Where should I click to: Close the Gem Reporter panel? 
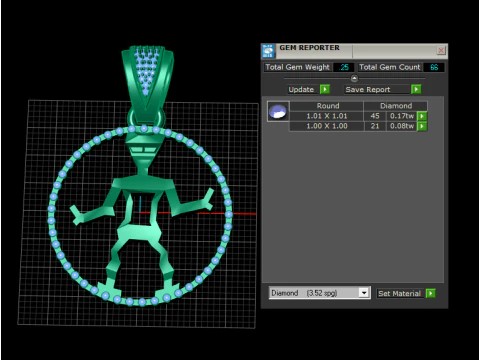(x=441, y=50)
